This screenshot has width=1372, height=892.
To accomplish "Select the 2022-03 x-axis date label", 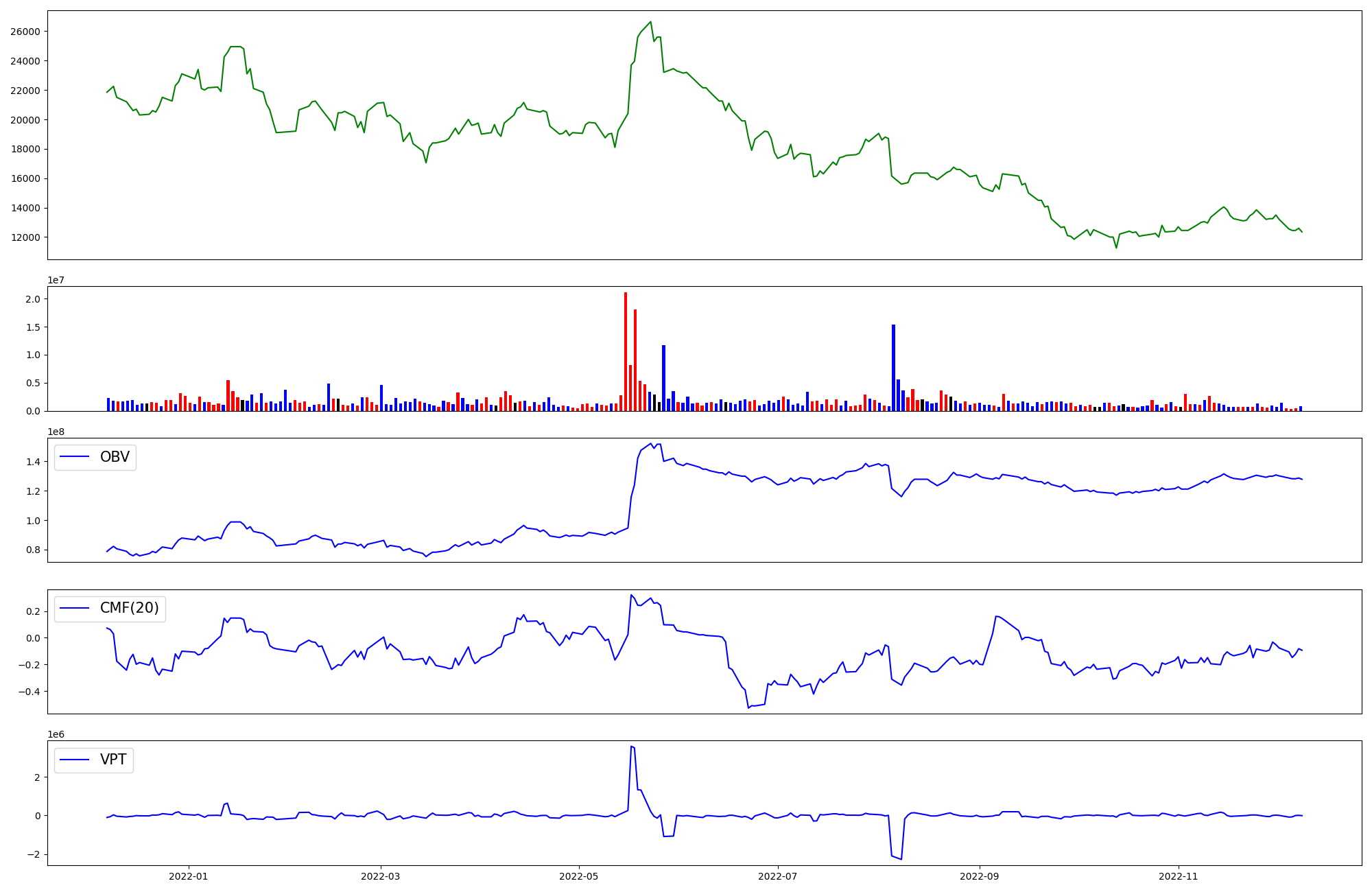I will point(380,876).
